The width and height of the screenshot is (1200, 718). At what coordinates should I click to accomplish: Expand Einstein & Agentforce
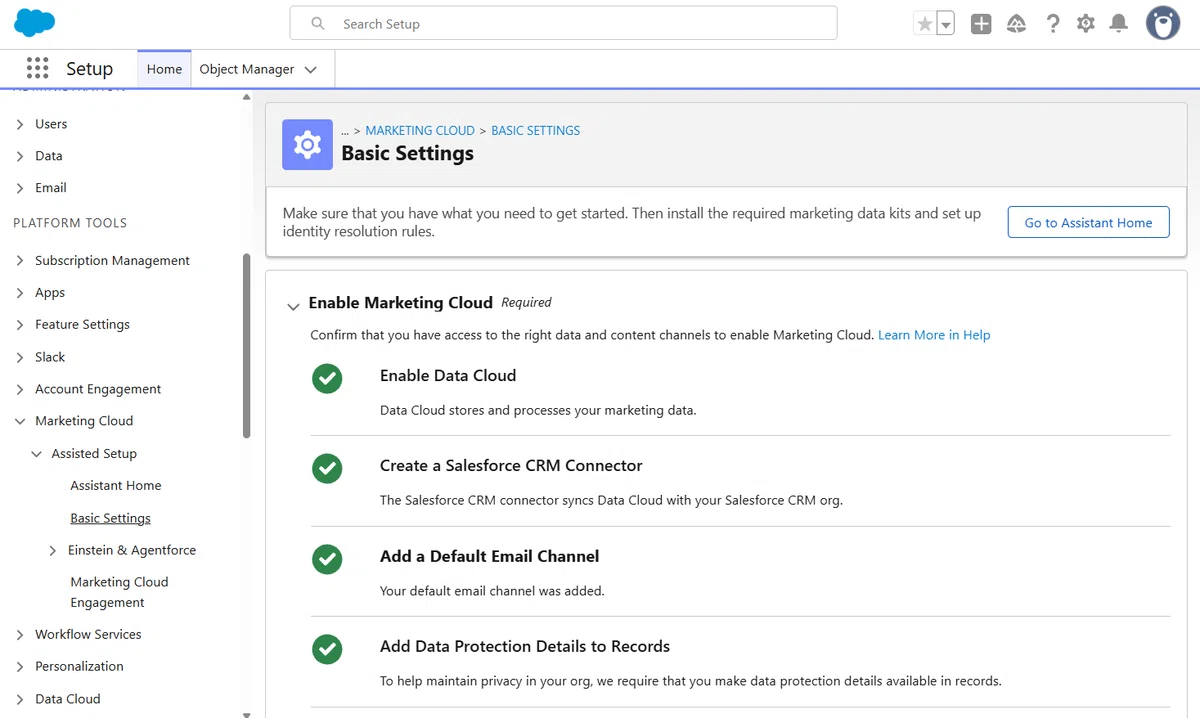53,551
